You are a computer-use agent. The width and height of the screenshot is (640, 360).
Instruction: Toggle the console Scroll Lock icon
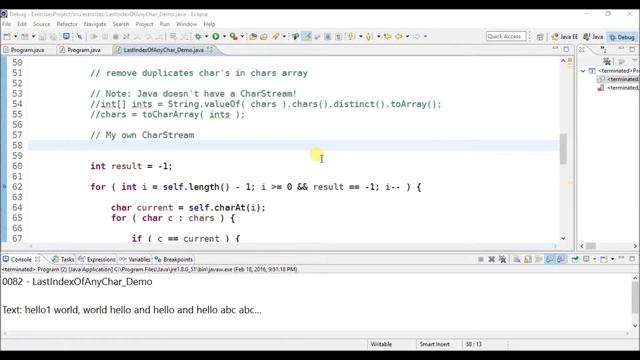pos(528,260)
